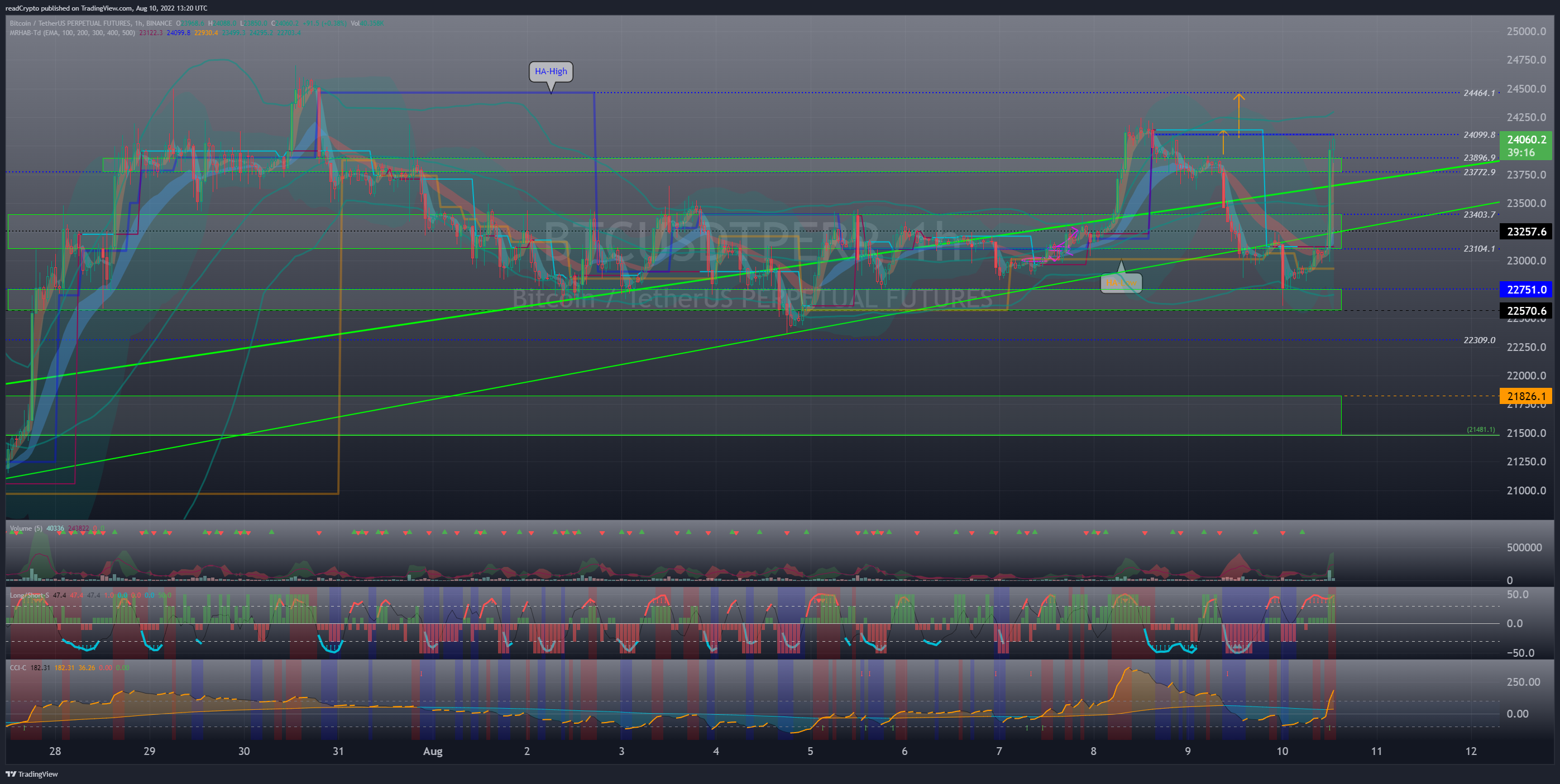Click the CCI-C value 36.26
This screenshot has height=784, width=1560.
[87, 668]
